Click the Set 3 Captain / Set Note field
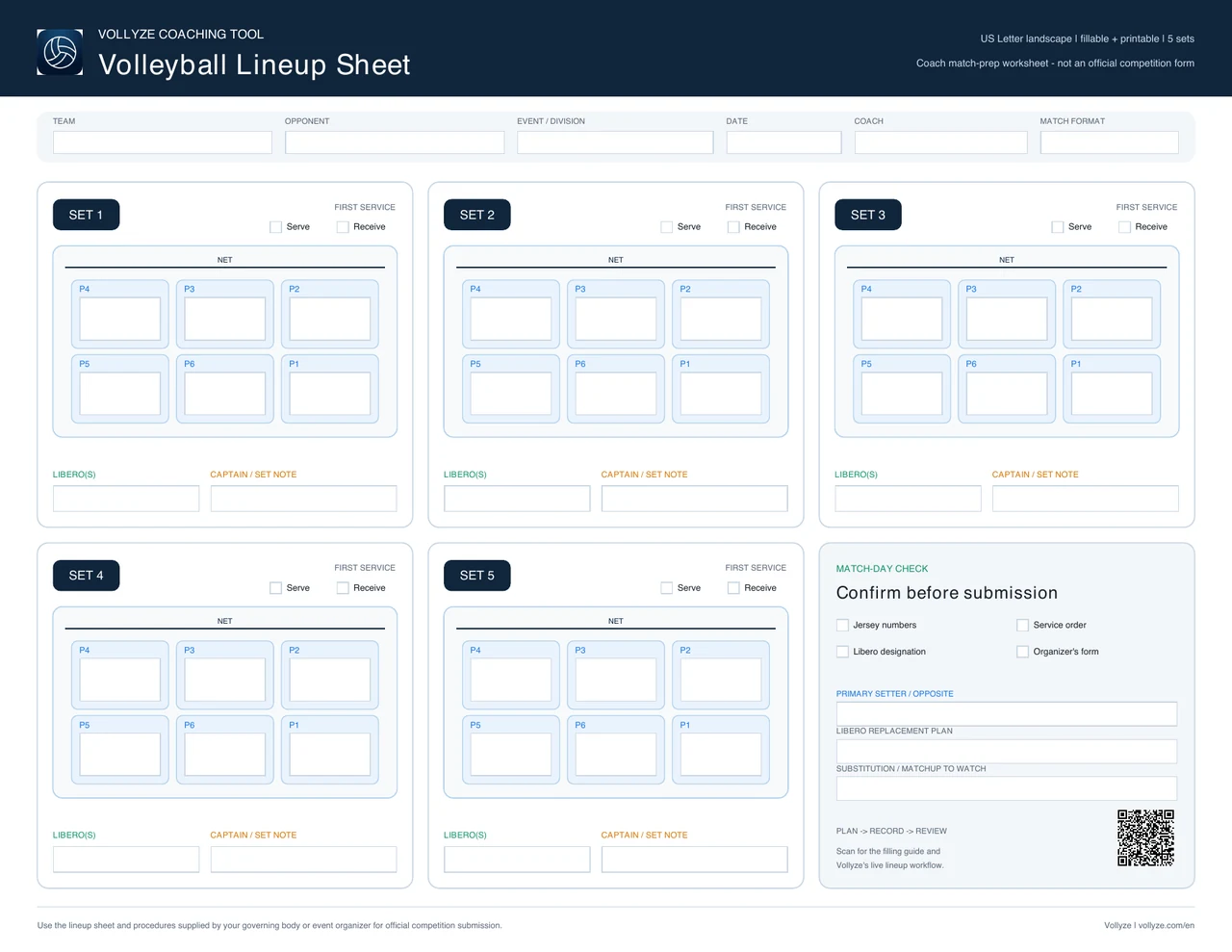Image resolution: width=1232 pixels, height=952 pixels. click(1086, 499)
